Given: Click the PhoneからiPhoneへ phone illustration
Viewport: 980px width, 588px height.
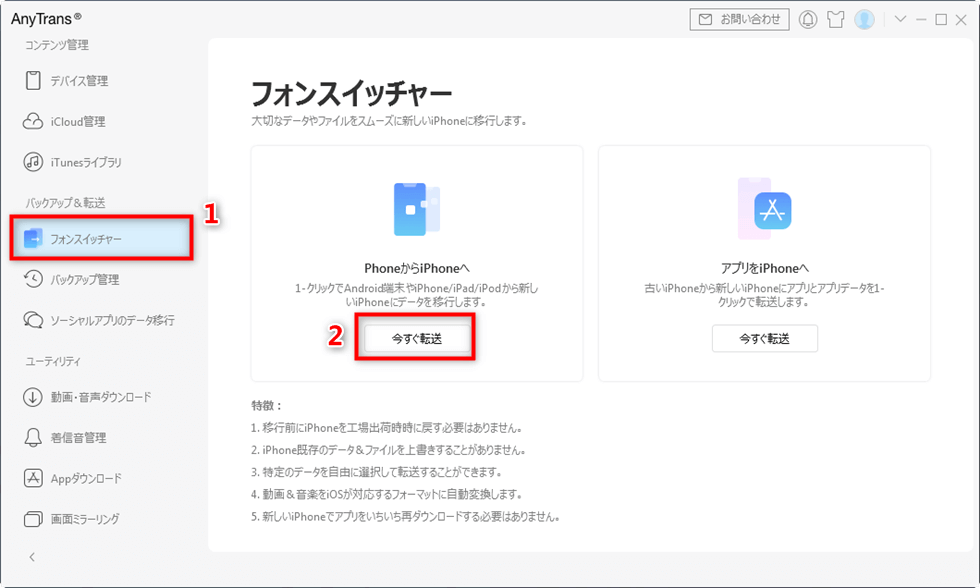Looking at the screenshot, I should pos(417,209).
